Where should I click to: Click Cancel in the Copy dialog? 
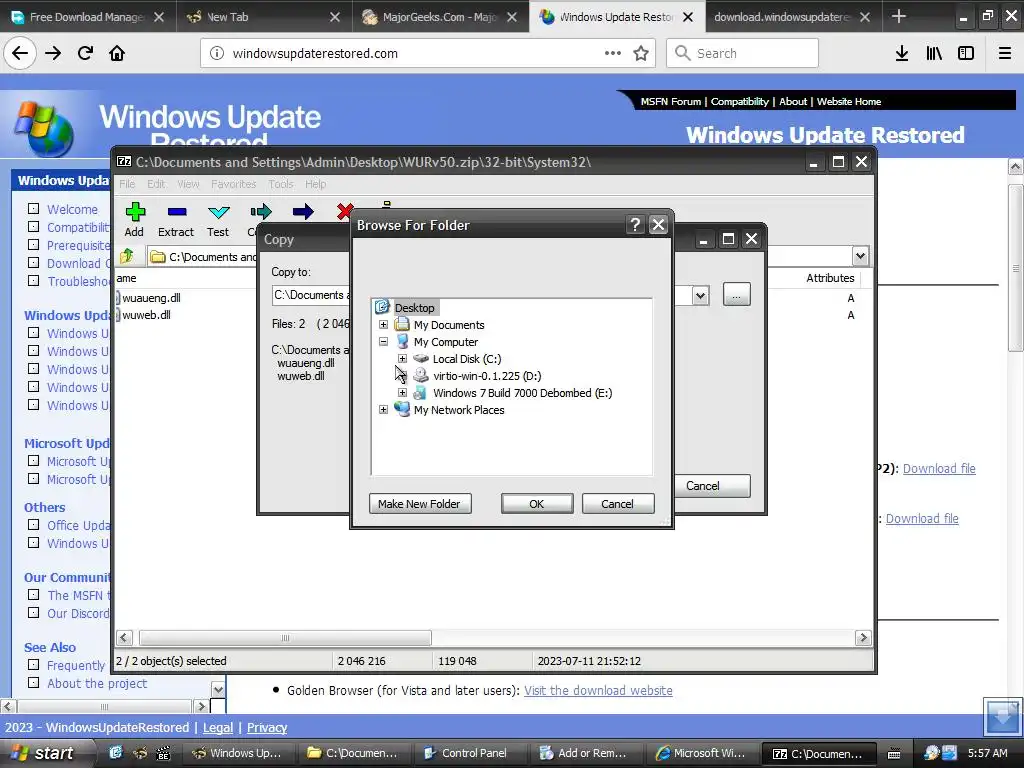pos(712,486)
